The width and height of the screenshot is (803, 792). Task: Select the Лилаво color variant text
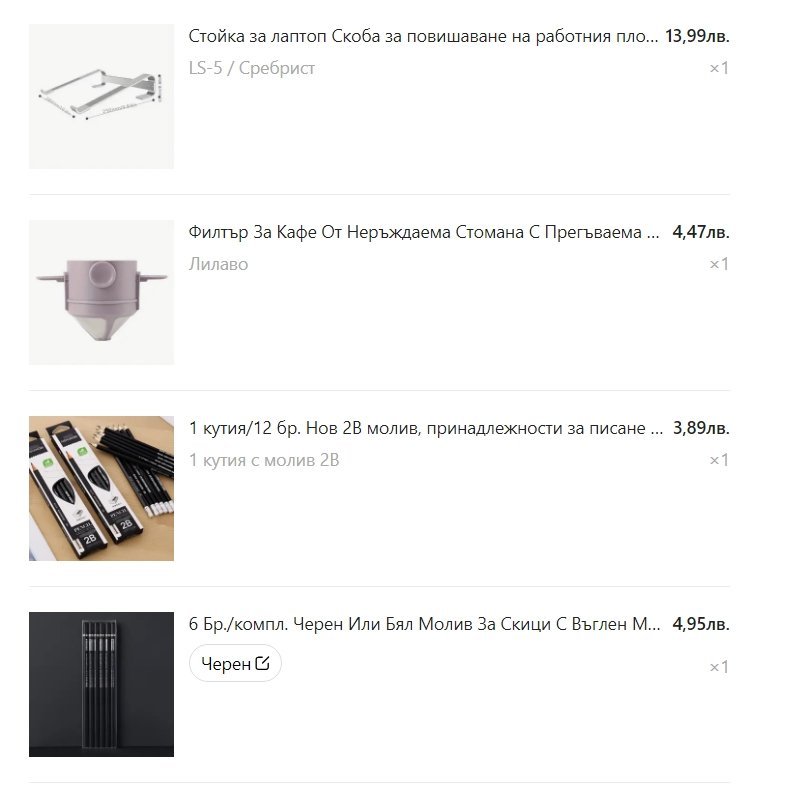pyautogui.click(x=218, y=264)
